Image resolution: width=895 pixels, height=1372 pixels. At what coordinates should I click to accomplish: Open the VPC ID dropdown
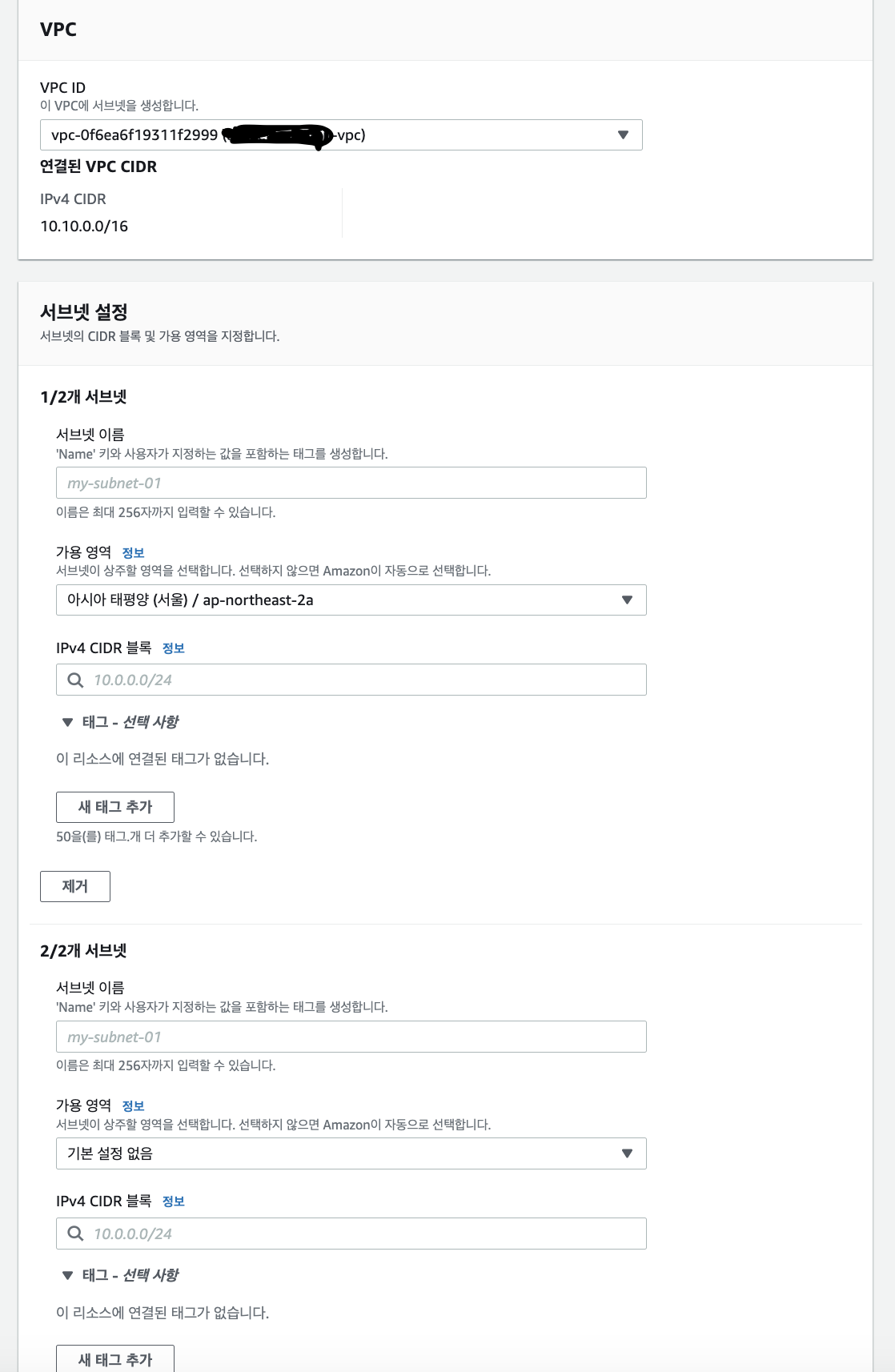pyautogui.click(x=341, y=134)
